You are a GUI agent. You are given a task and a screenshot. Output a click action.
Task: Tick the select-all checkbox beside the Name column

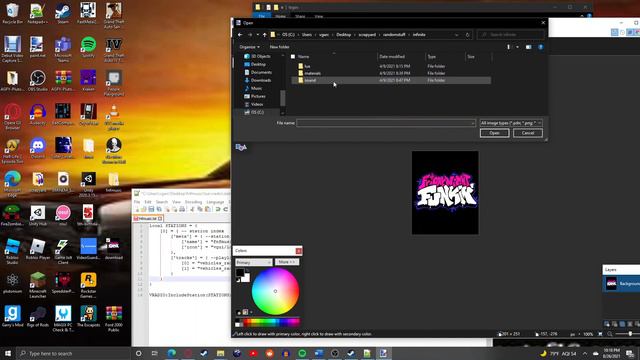pos(293,57)
